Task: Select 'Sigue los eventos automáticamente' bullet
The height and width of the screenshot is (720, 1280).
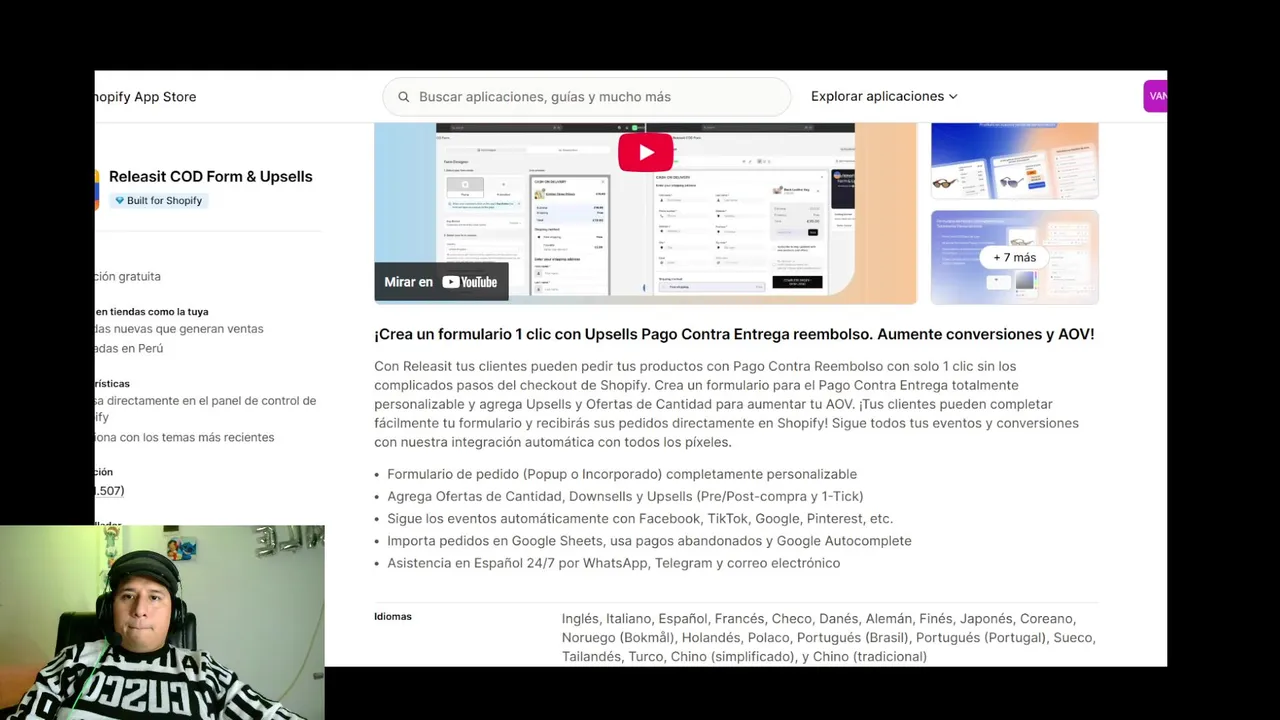Action: click(x=640, y=518)
